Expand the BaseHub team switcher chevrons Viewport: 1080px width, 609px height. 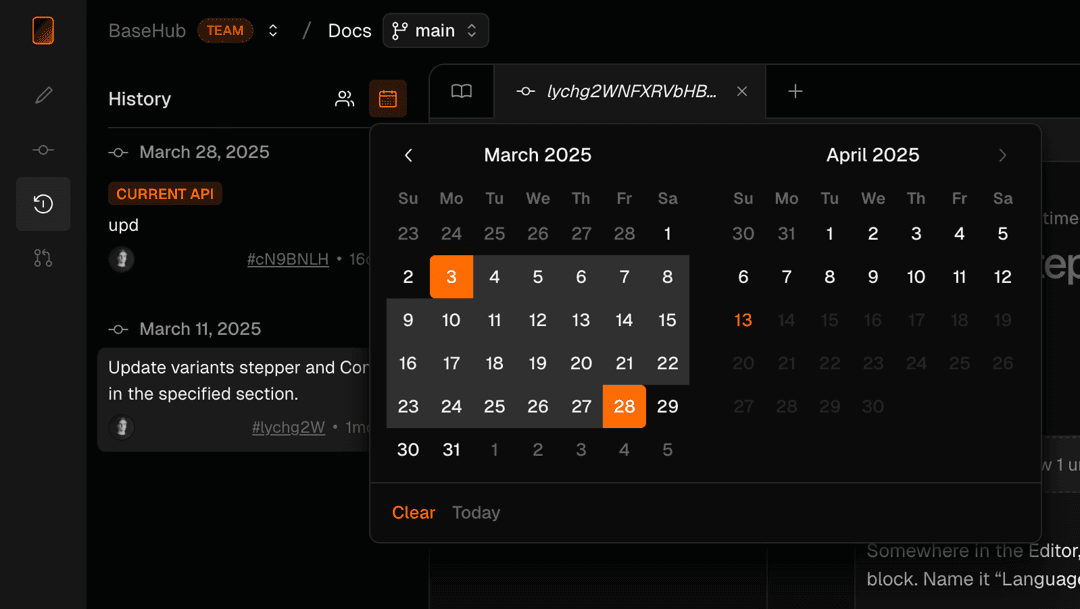273,31
